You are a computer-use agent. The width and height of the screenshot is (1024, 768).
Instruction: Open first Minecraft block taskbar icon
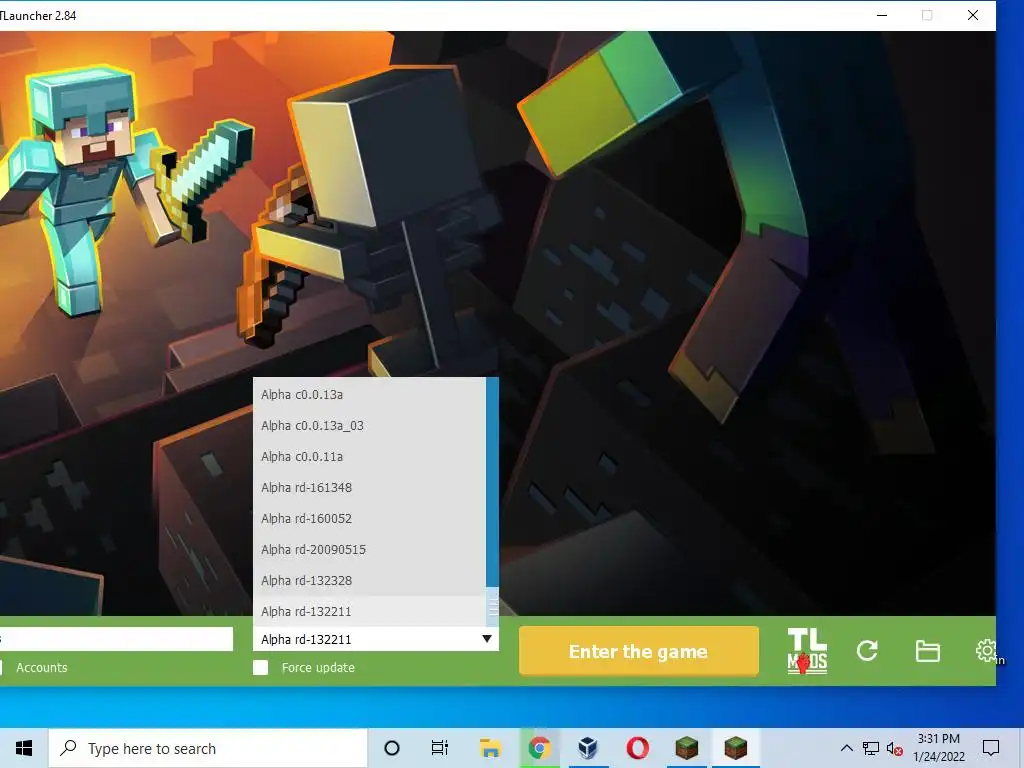(686, 748)
